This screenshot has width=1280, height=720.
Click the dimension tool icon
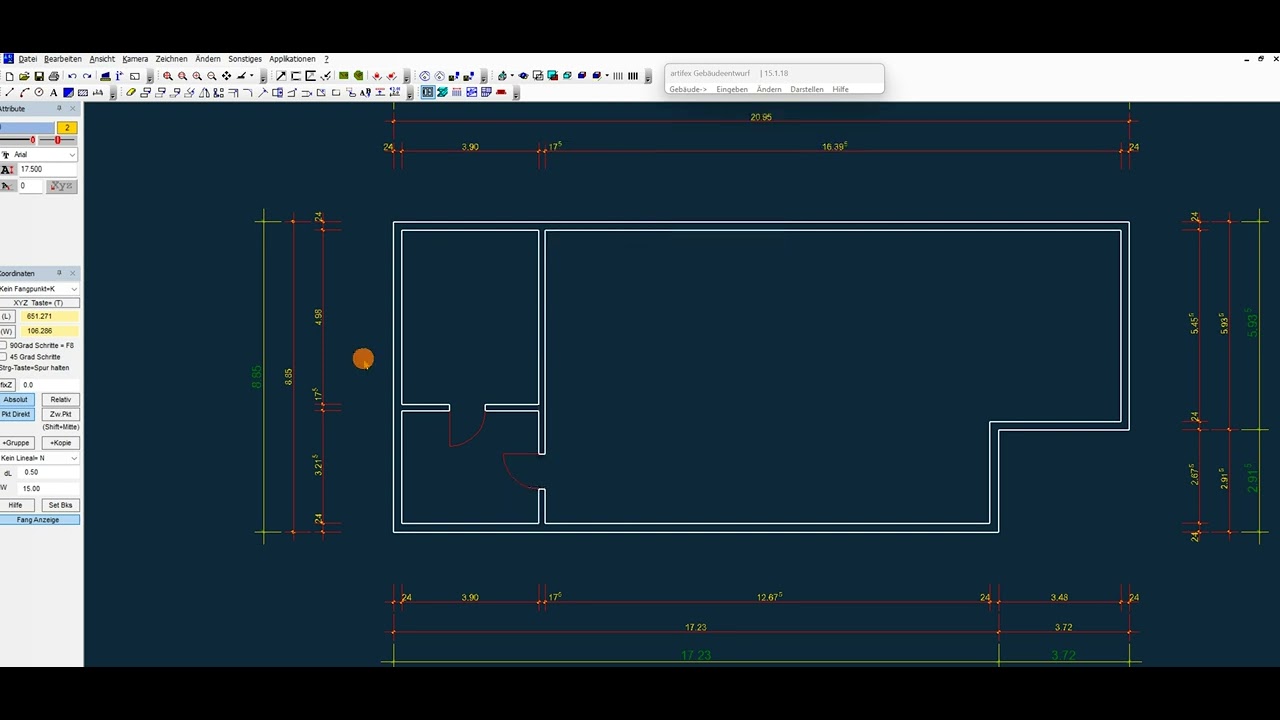tap(97, 92)
